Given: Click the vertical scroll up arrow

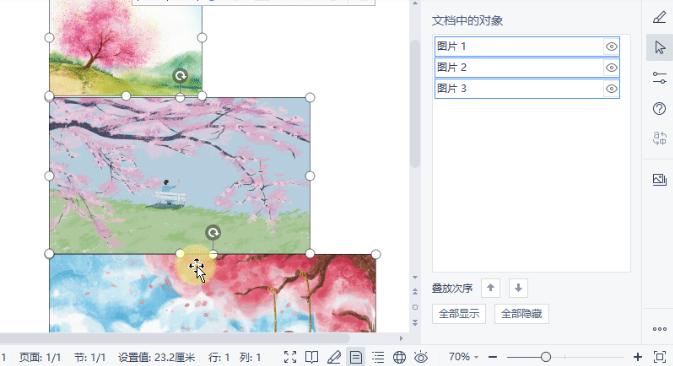Looking at the screenshot, I should click(415, 3).
